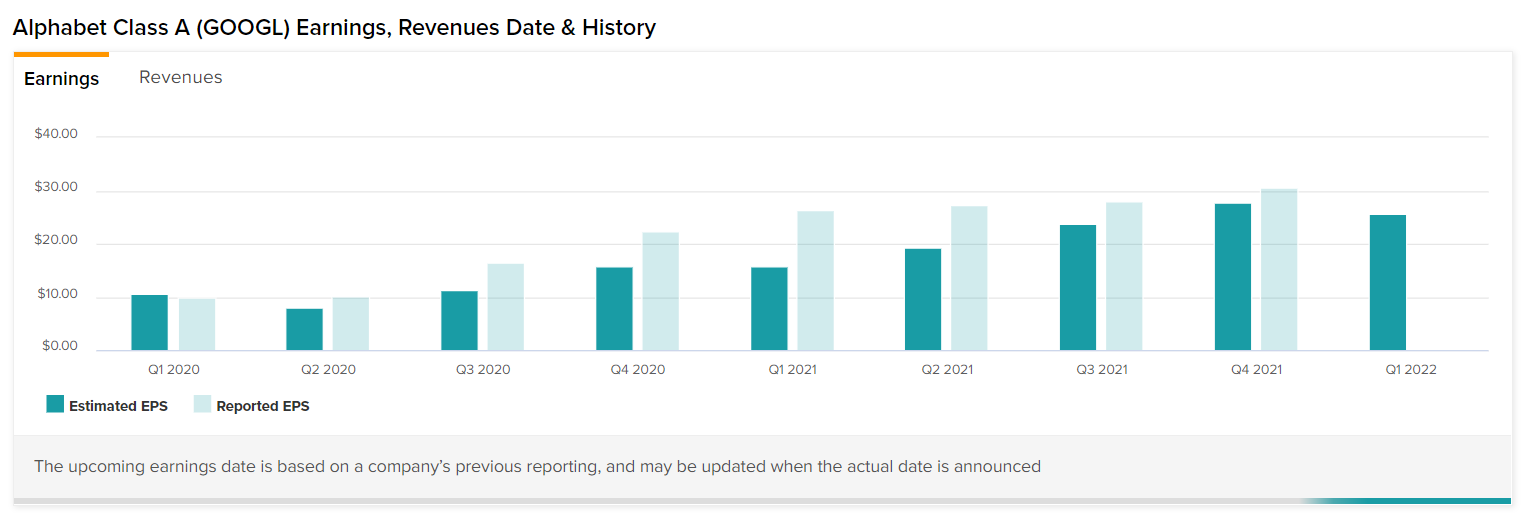Click the teal progress bar at bottom
1525x513 pixels.
pyautogui.click(x=1406, y=501)
